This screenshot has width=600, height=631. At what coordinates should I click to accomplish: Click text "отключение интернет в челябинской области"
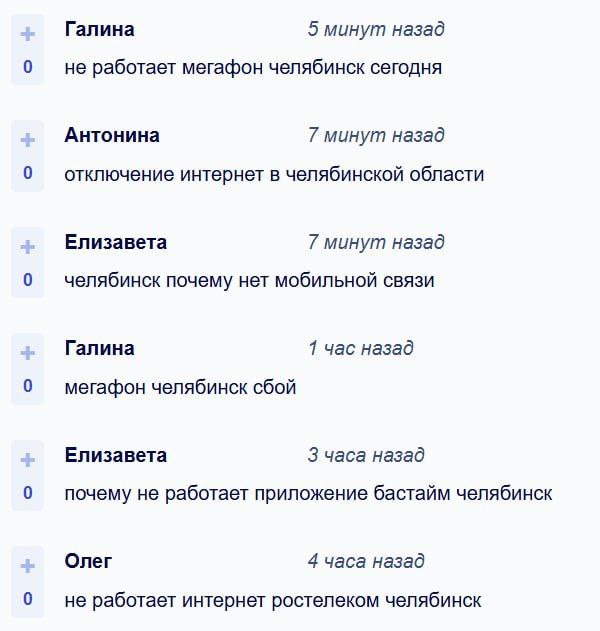(274, 174)
